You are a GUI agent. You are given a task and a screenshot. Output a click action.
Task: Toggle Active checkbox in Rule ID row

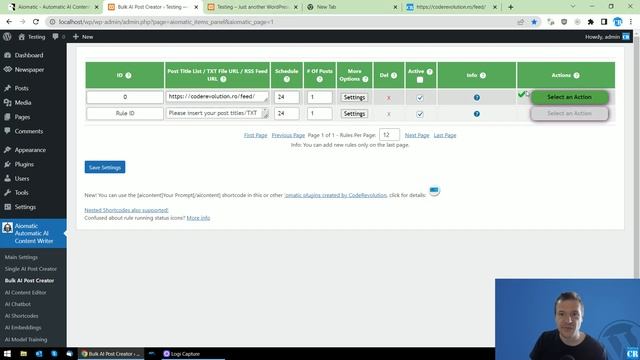420,114
